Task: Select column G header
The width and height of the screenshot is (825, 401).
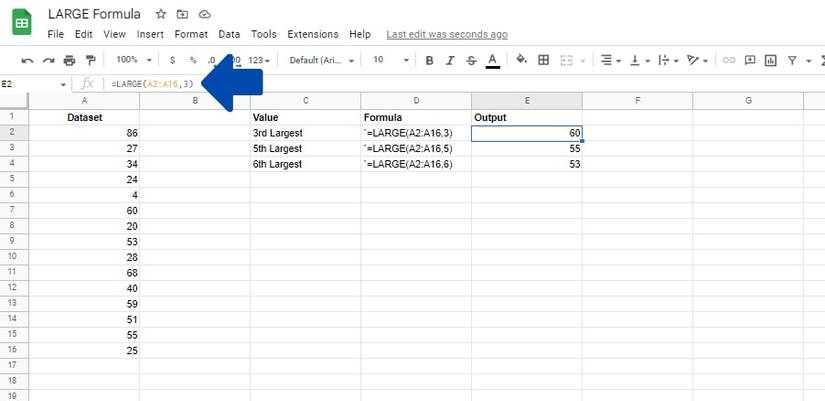Action: (748, 101)
